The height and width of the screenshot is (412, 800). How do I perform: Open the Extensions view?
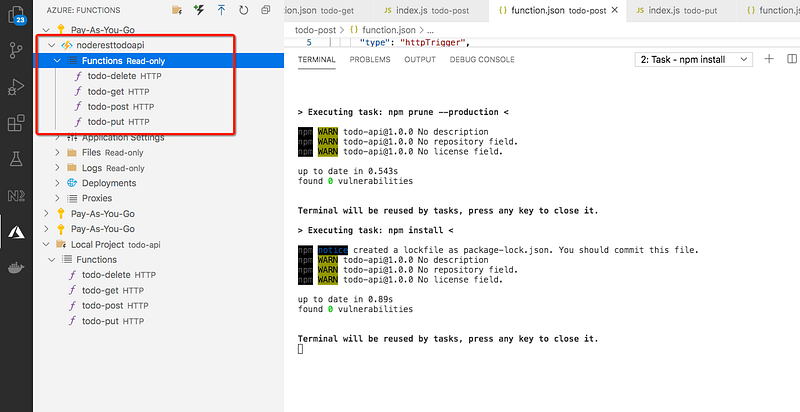click(16, 123)
